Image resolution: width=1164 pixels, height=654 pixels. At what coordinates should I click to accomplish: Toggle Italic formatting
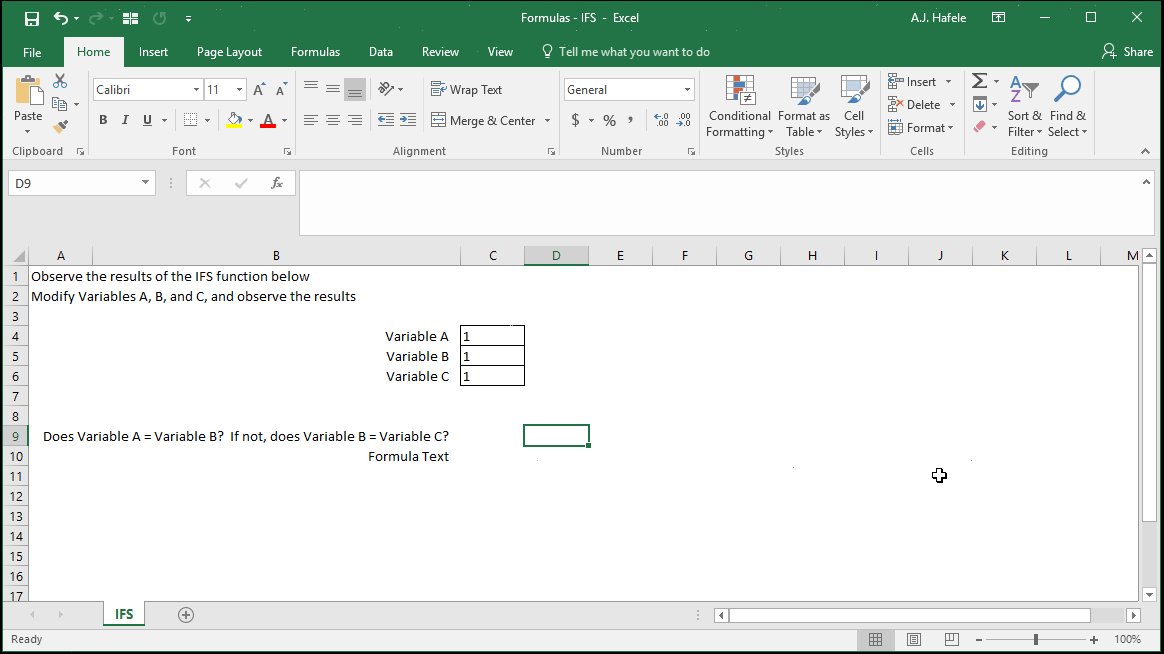coord(125,120)
